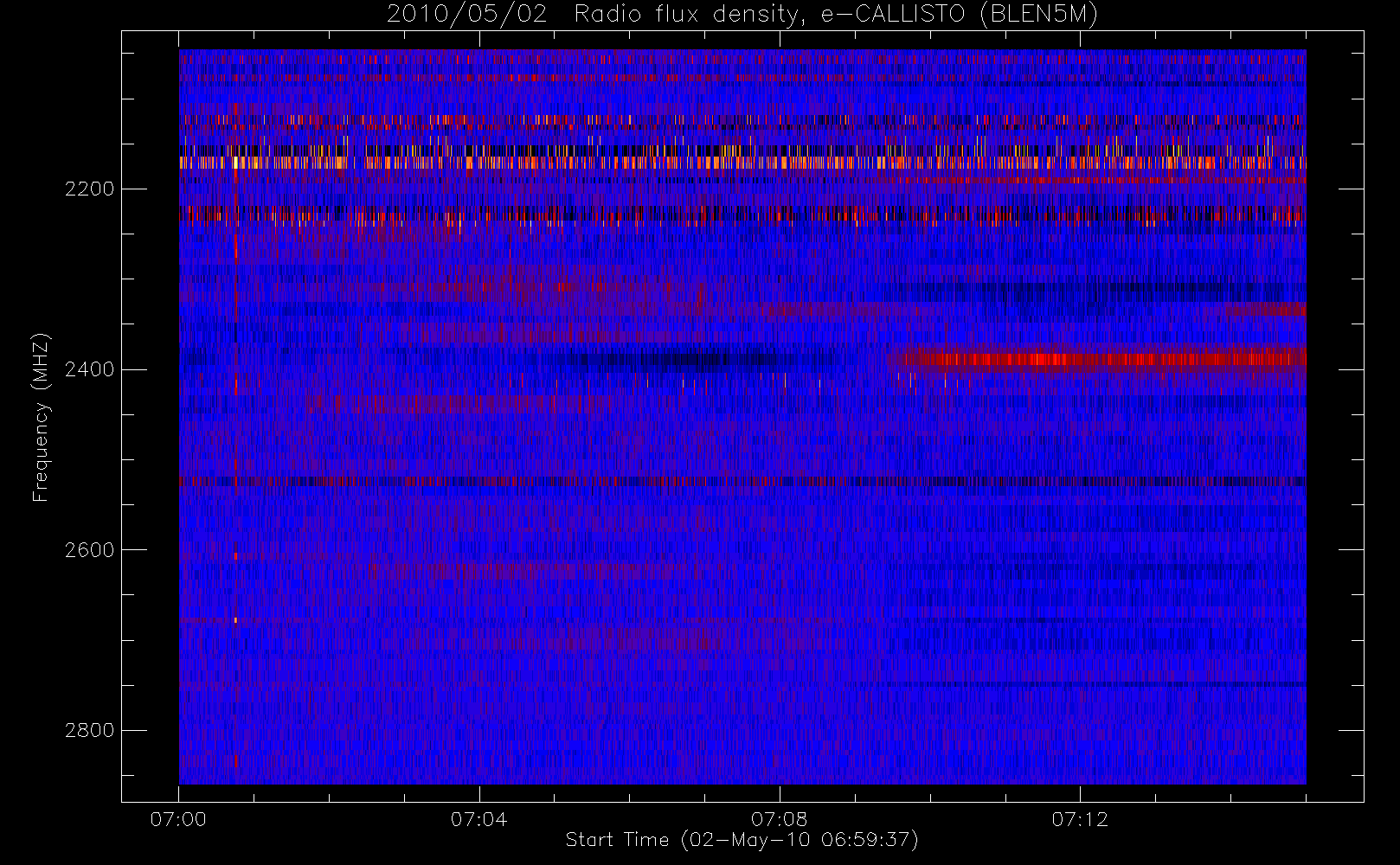
Task: Click the 07:04 time tick label
Action: pos(478,819)
